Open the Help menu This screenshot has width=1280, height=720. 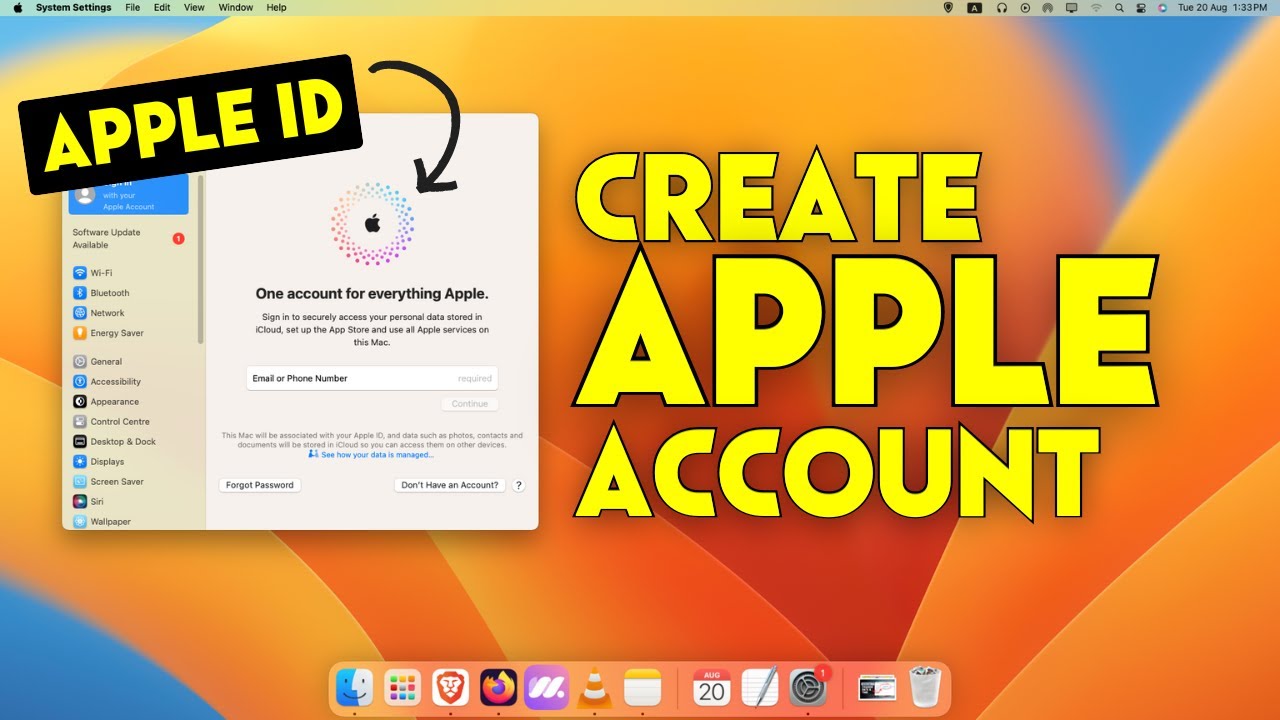(x=277, y=7)
